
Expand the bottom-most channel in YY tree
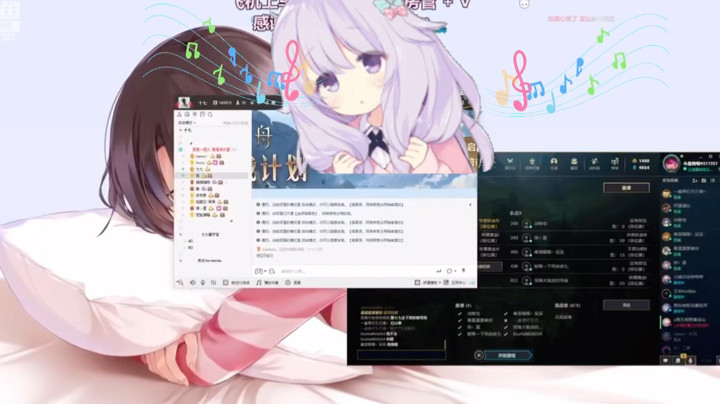[x=180, y=260]
